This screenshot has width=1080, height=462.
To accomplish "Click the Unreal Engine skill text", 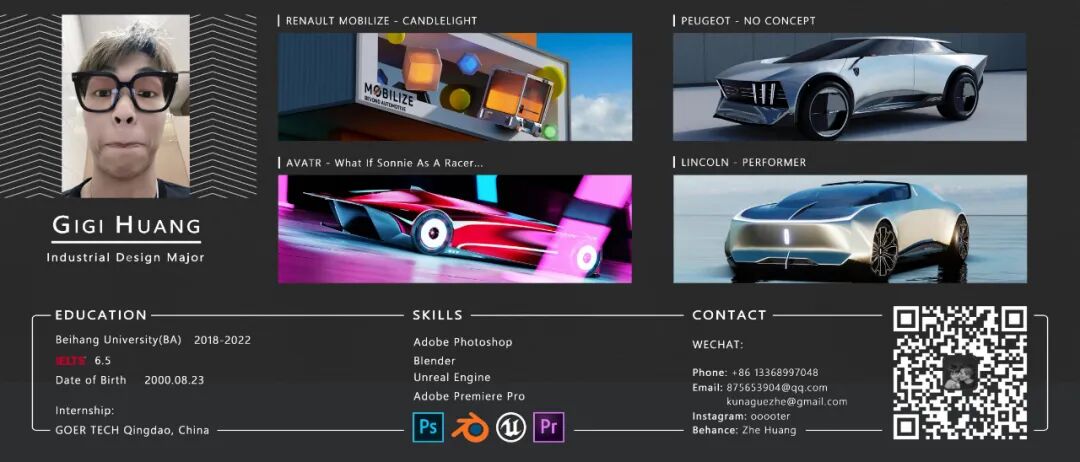I will (x=452, y=378).
